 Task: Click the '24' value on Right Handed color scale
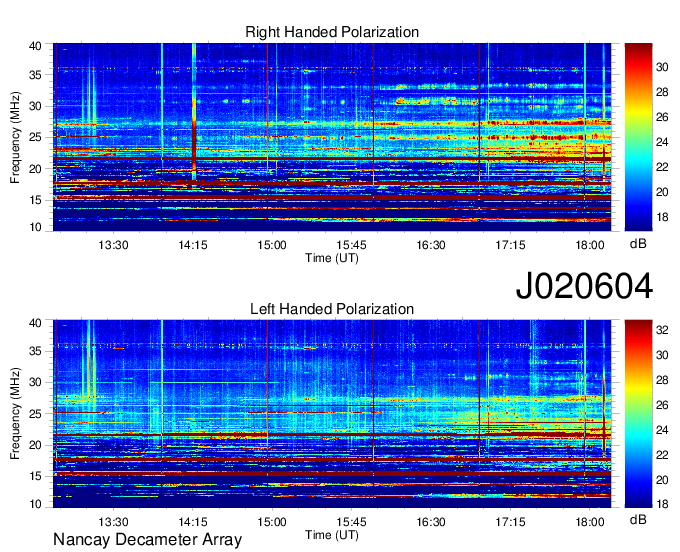click(x=662, y=142)
